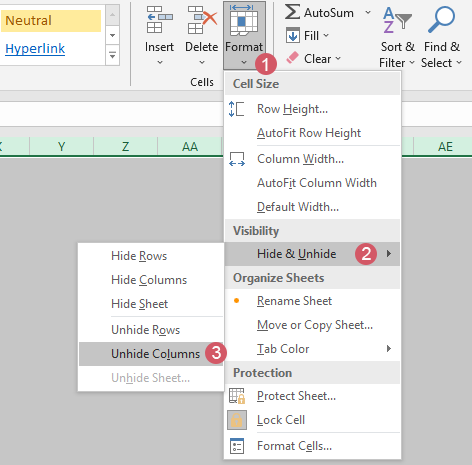472x465 pixels.
Task: Expand the cell styles gallery More arrow
Action: point(113,55)
